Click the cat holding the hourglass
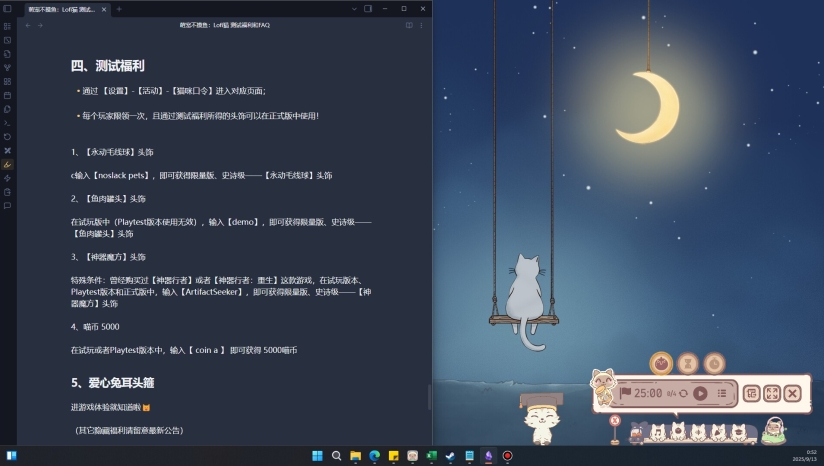824x466 pixels. pos(603,387)
